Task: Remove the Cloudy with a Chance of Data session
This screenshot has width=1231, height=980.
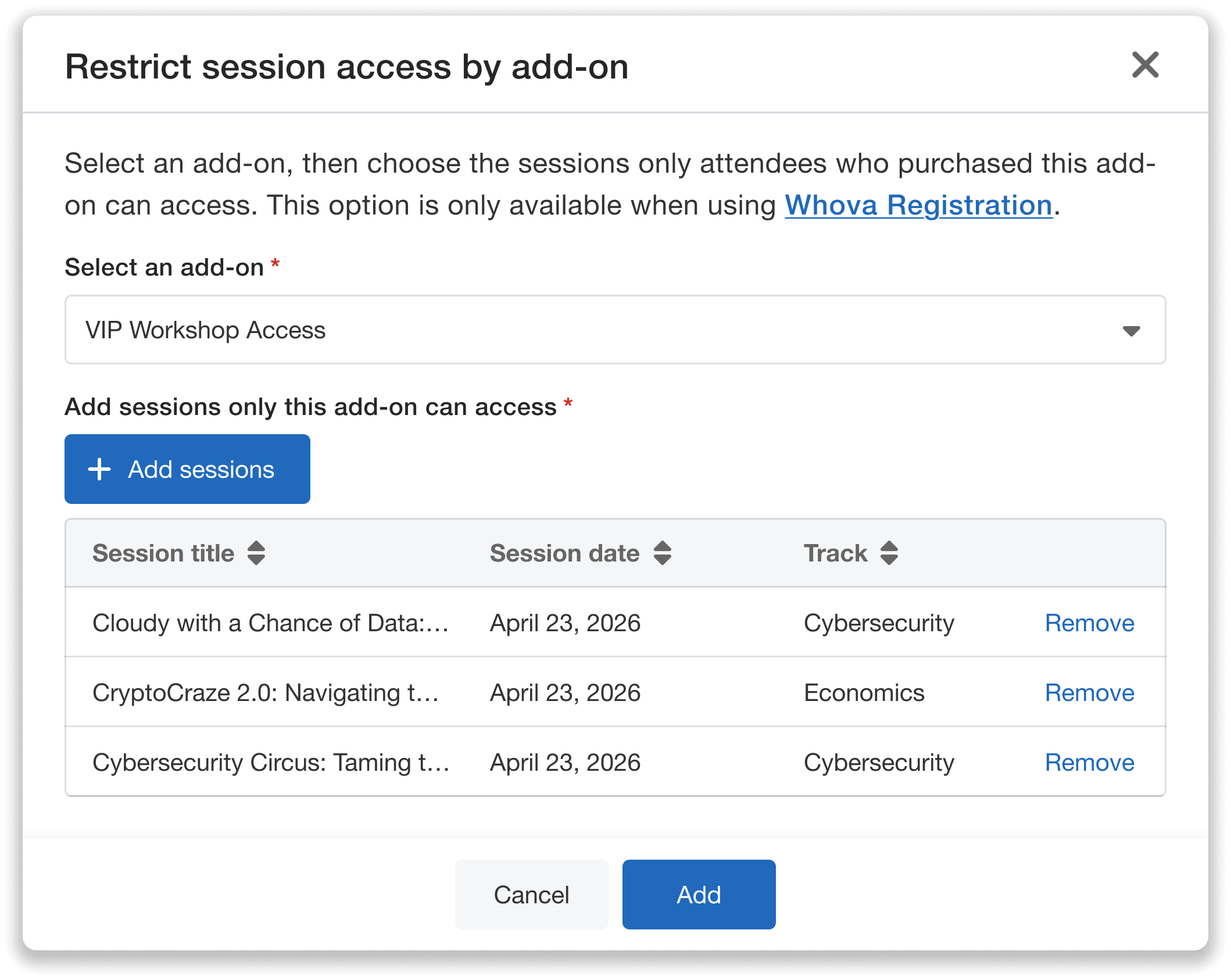Action: pyautogui.click(x=1090, y=623)
